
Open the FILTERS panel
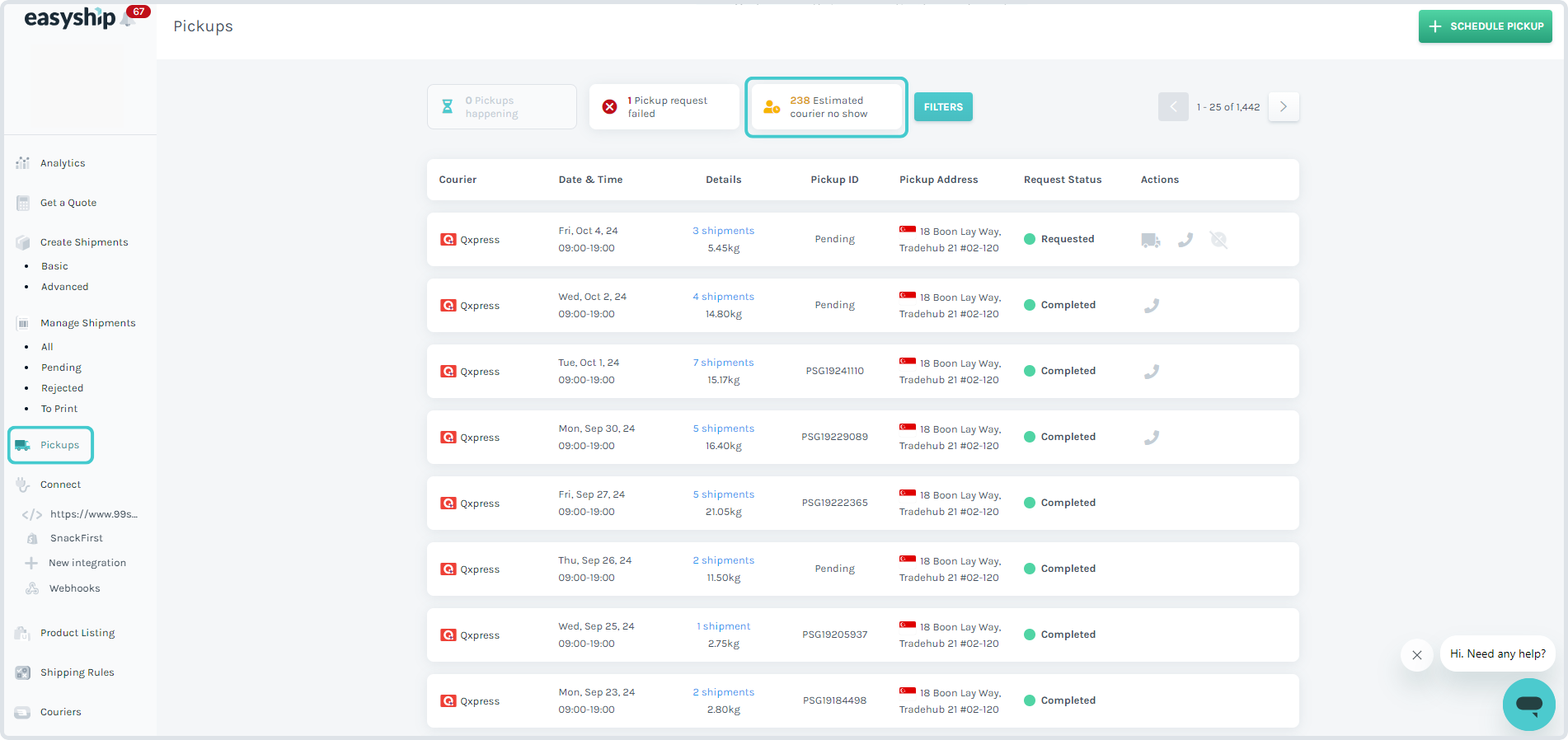(x=943, y=107)
